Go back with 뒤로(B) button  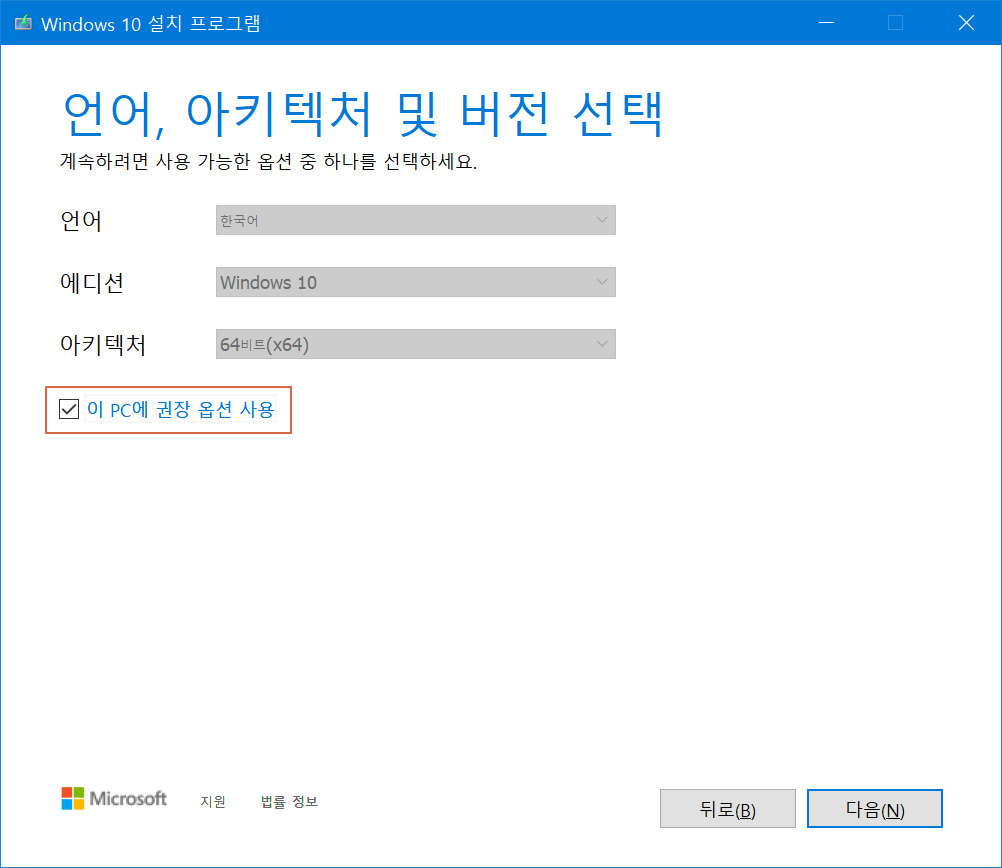click(x=727, y=809)
